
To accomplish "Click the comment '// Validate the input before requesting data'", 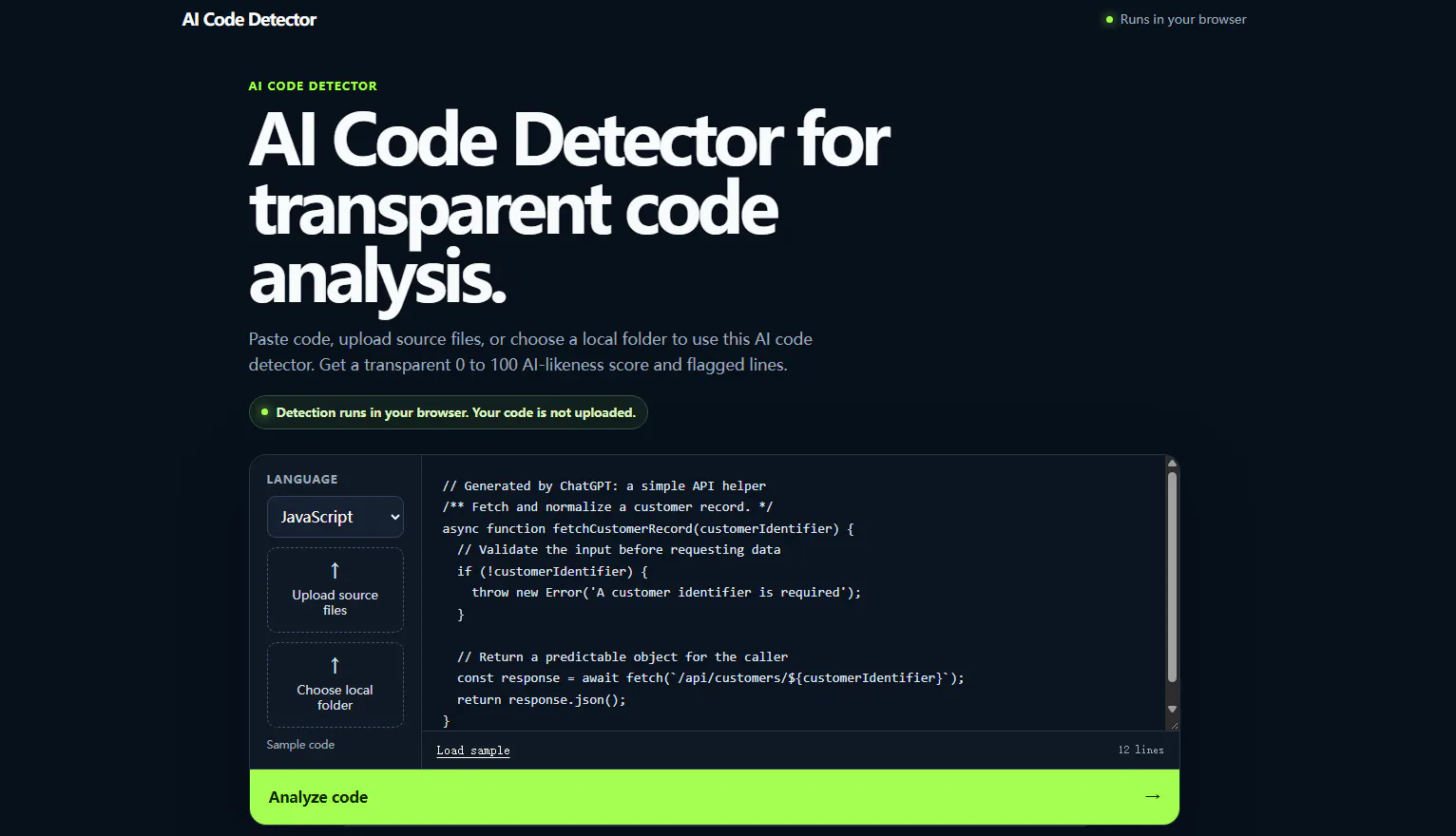I will [x=619, y=550].
